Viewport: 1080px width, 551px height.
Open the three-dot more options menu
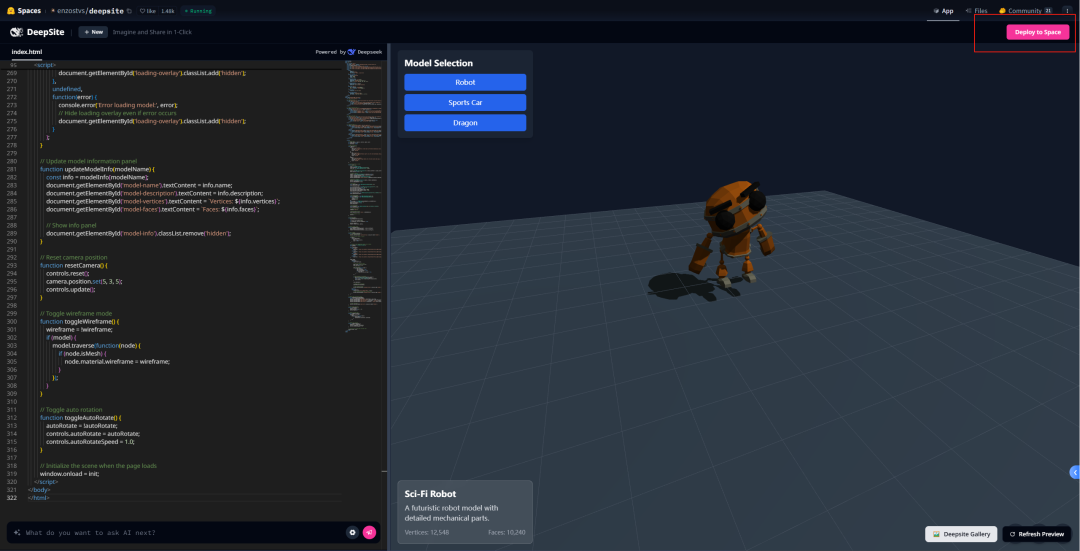1066,11
